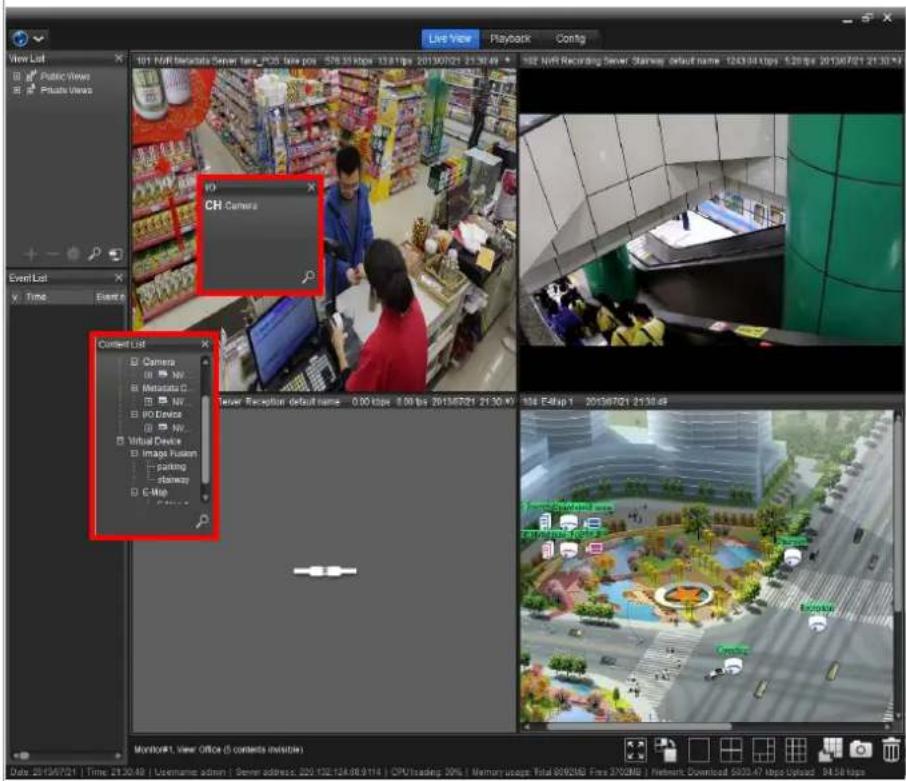Take a snapshot with camera icon
This screenshot has height=781, width=906.
pos(860,750)
